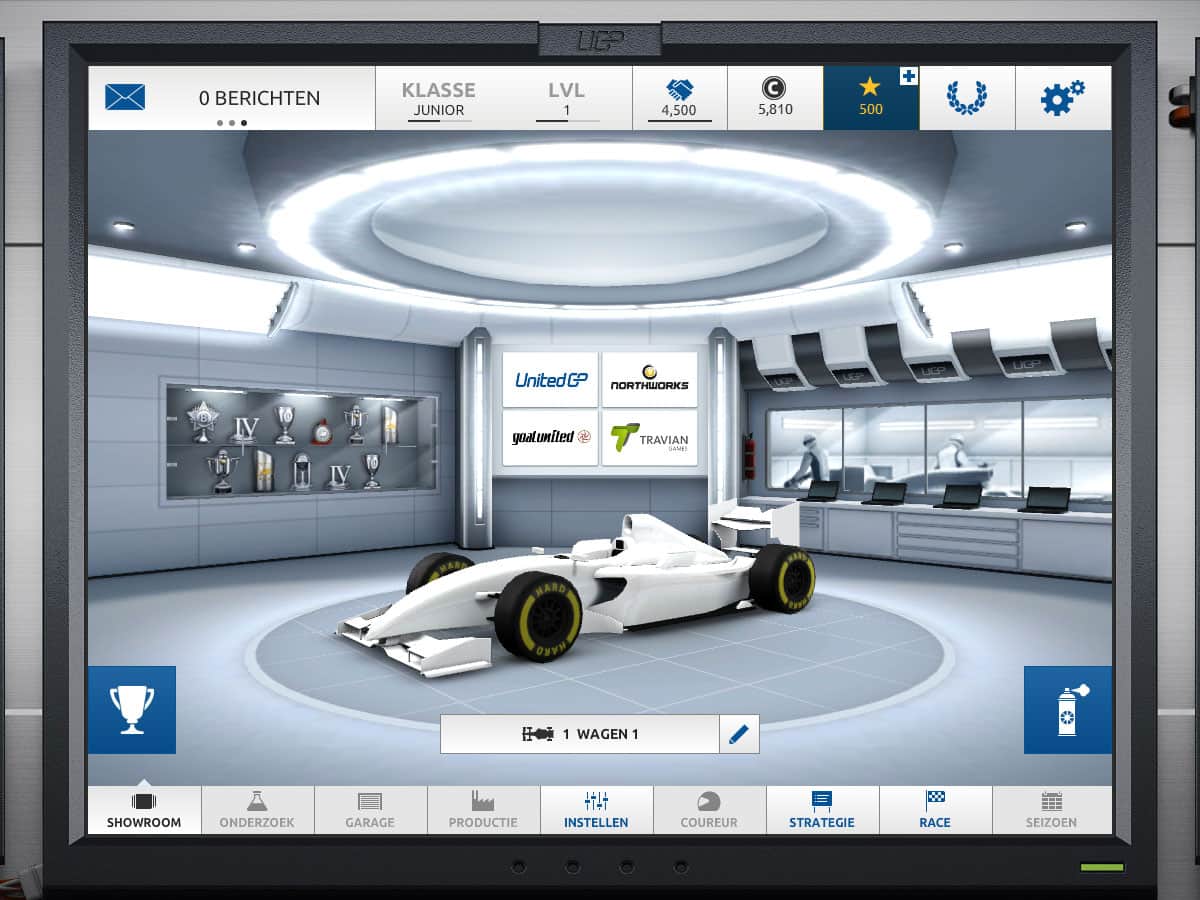
Task: Click the message page indicator dots
Action: tap(232, 123)
